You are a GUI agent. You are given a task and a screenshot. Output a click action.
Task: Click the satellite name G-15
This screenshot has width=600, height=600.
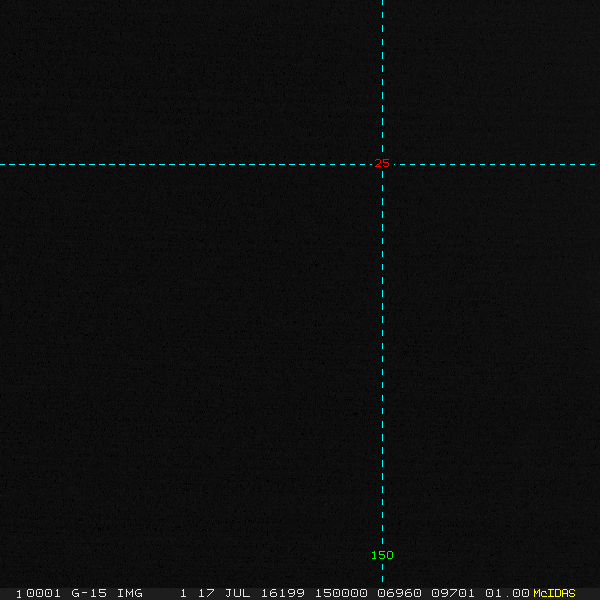click(x=89, y=593)
